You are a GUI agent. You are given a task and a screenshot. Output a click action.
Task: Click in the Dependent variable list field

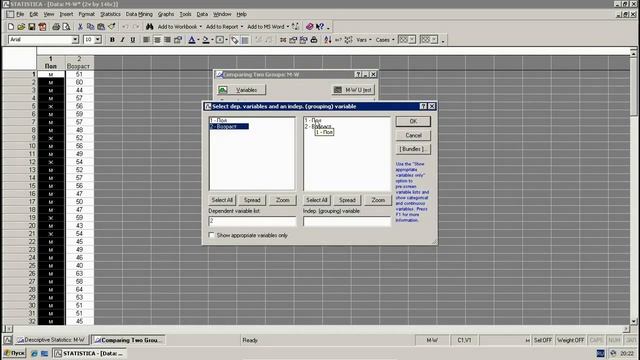252,221
